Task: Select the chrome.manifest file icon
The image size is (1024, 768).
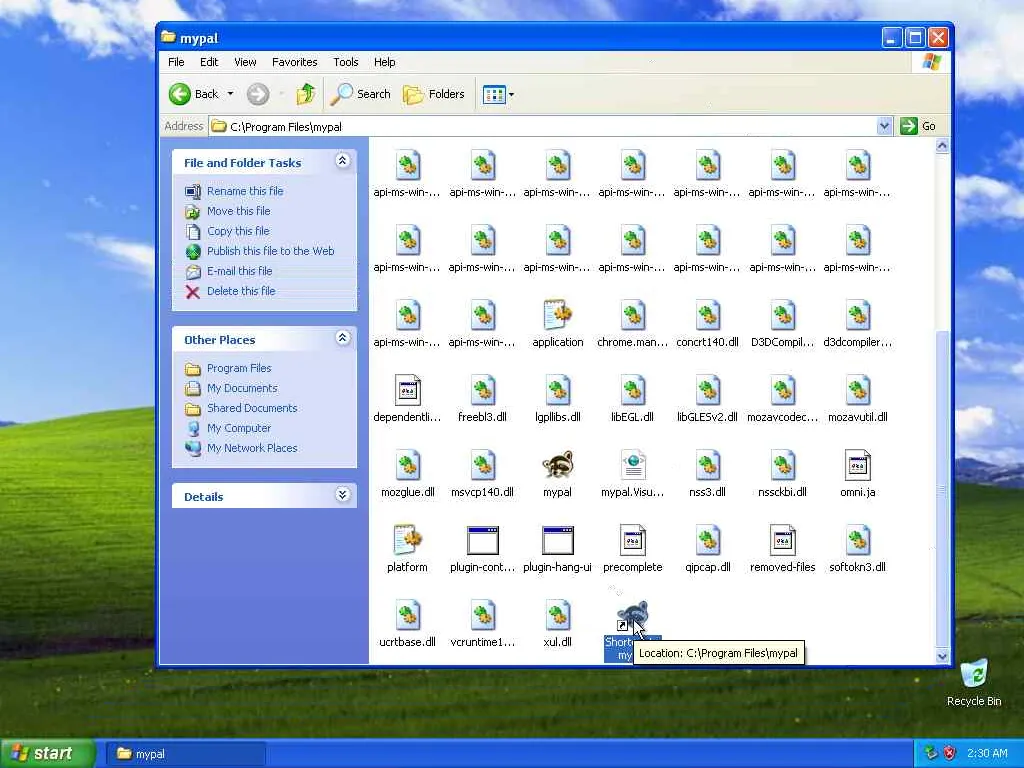Action: (632, 315)
